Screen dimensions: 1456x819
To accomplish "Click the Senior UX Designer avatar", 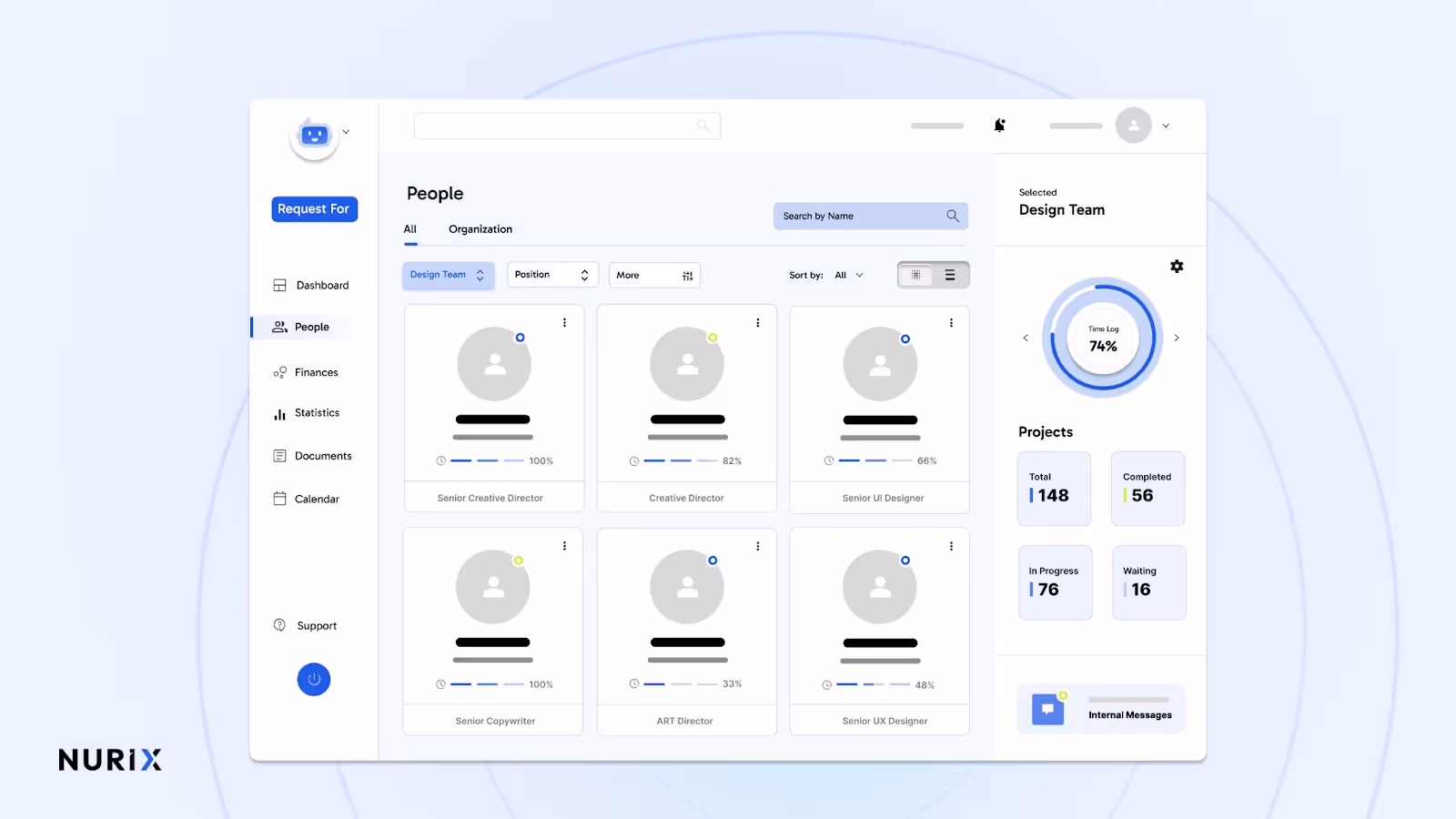I will [x=880, y=587].
